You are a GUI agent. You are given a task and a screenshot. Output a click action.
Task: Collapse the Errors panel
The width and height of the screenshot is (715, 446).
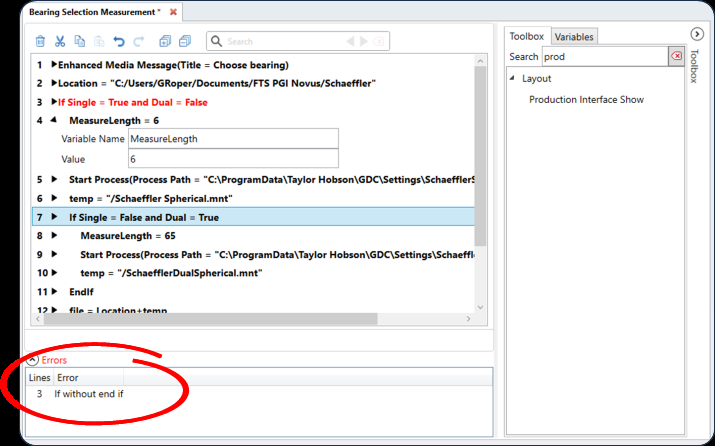[x=32, y=359]
